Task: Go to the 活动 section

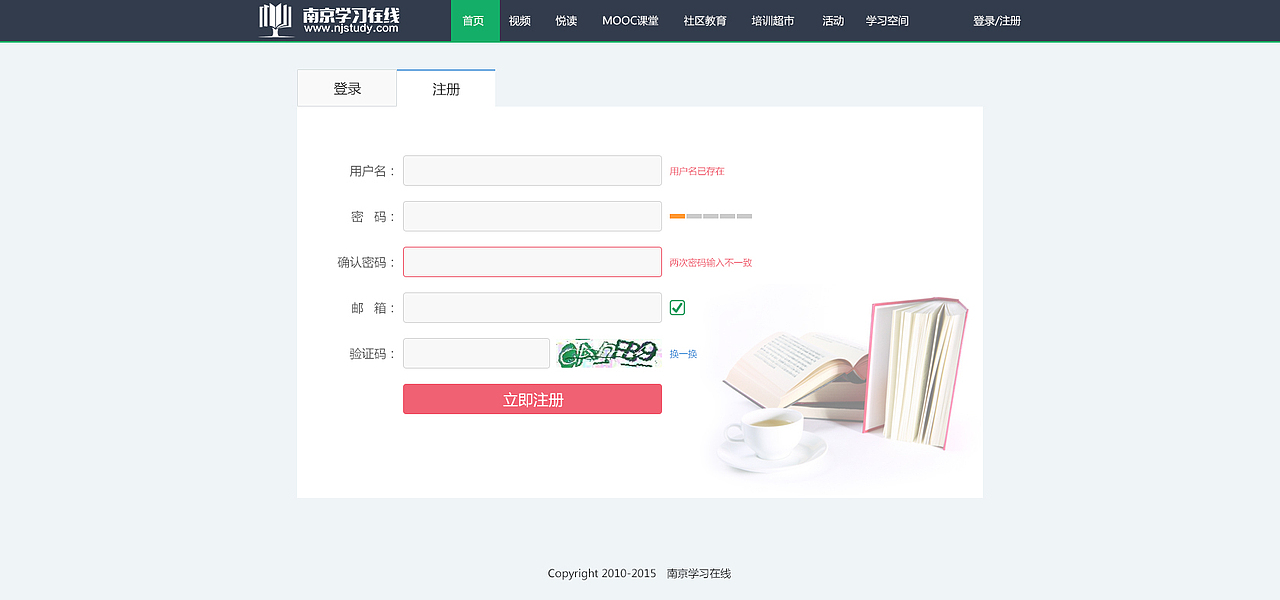Action: pos(833,20)
